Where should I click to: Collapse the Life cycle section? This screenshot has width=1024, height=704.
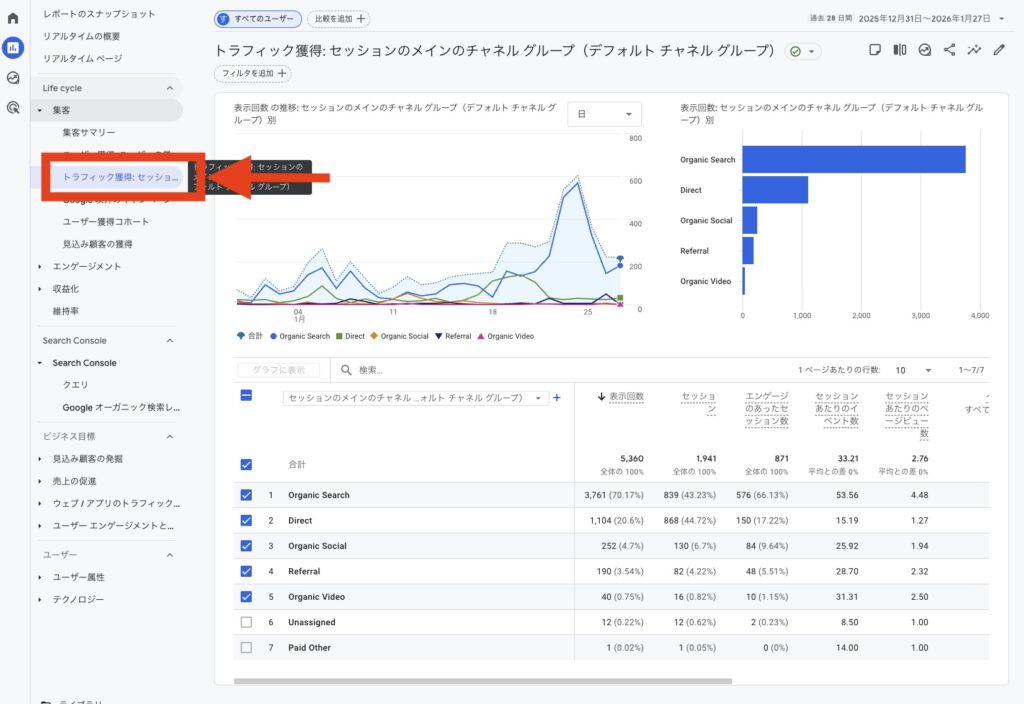tap(169, 88)
